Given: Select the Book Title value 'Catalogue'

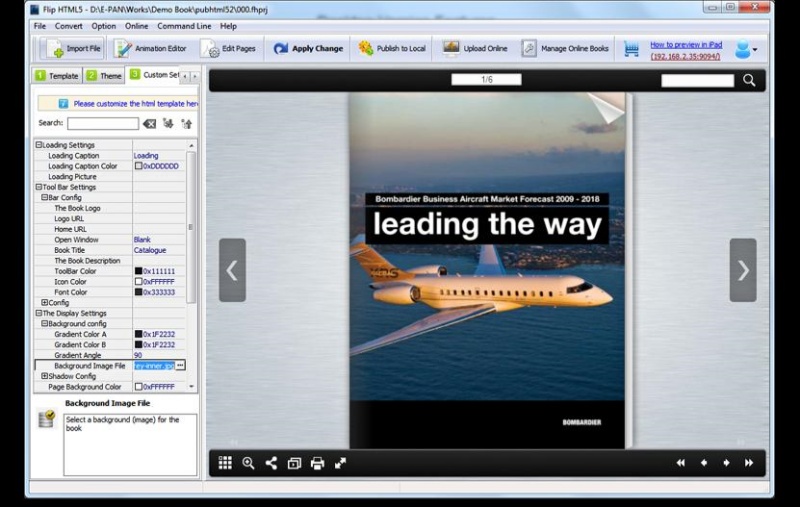Looking at the screenshot, I should click(x=150, y=250).
